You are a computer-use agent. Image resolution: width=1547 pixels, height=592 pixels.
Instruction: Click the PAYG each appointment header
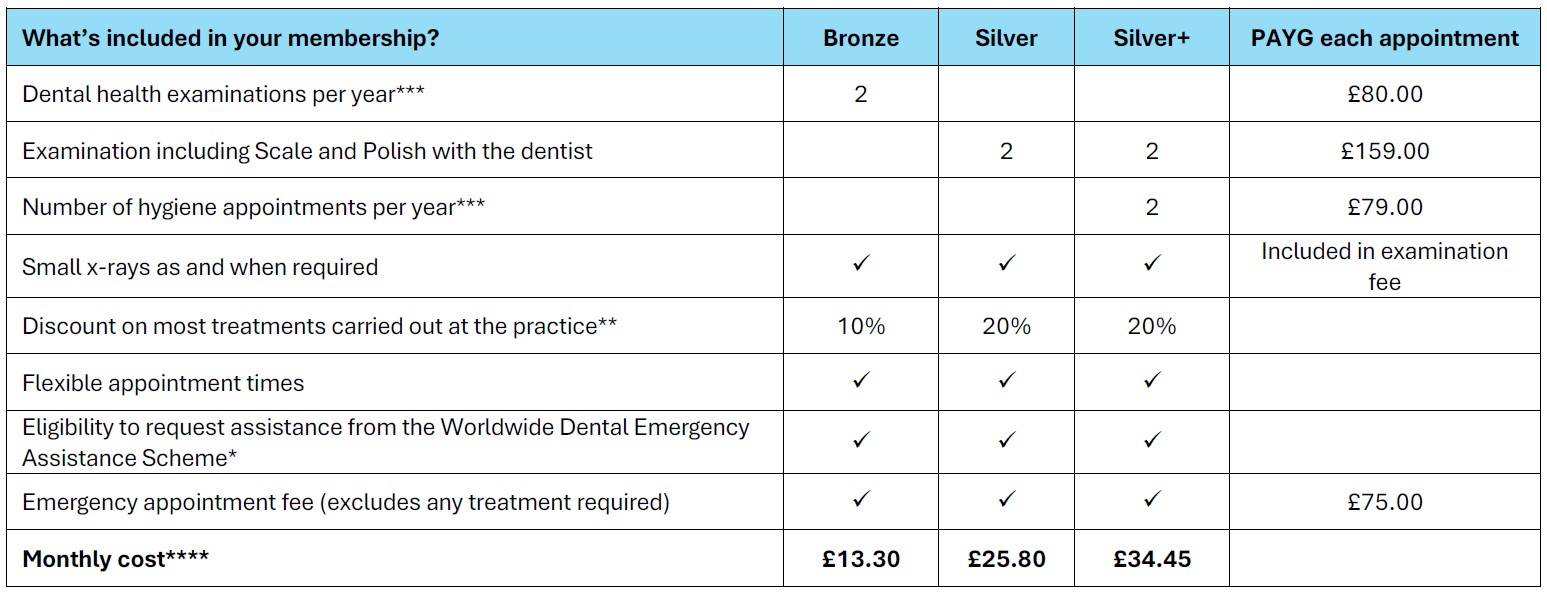tap(1385, 39)
